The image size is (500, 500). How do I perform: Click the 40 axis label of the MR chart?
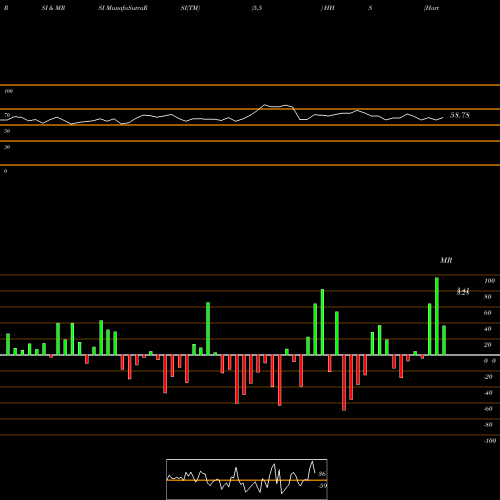tap(488, 329)
